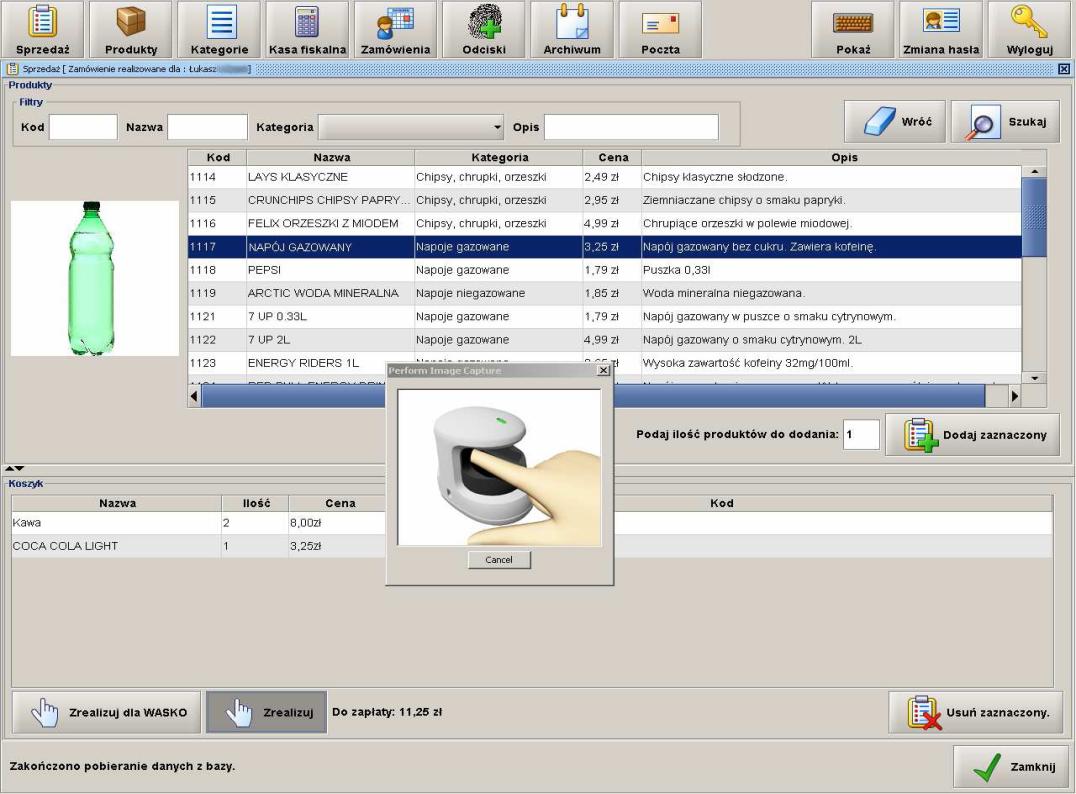The width and height of the screenshot is (1076, 794).
Task: Select the NAPÓJ GAZOWANY row
Action: tap(605, 247)
